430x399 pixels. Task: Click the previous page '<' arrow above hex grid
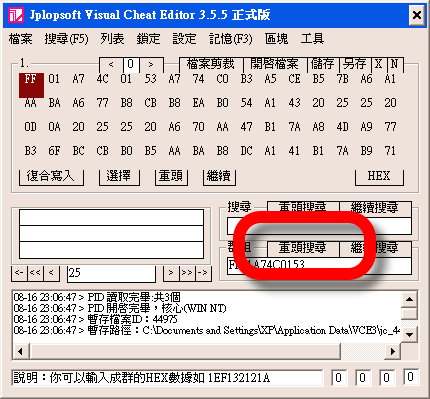coord(111,65)
